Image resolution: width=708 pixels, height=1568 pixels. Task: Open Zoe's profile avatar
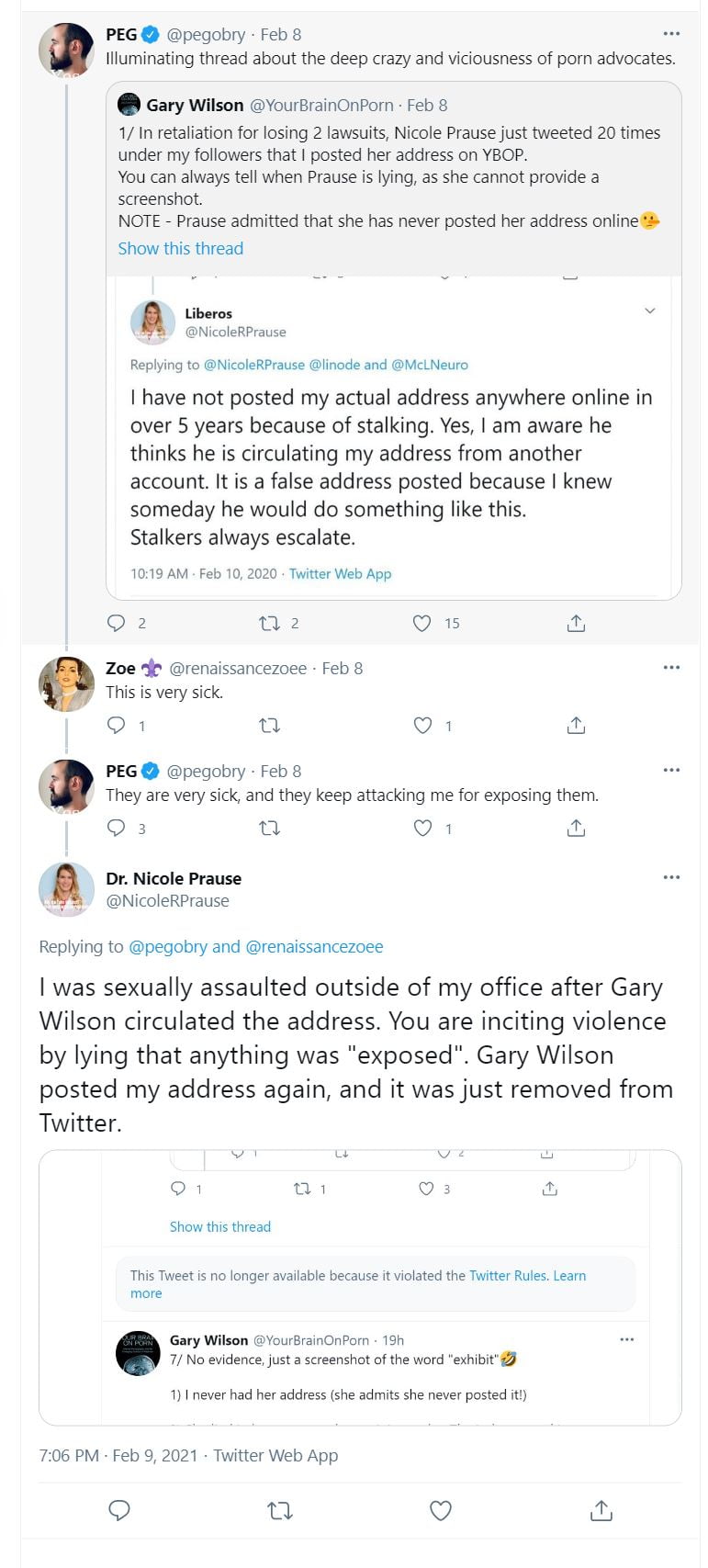pyautogui.click(x=66, y=683)
